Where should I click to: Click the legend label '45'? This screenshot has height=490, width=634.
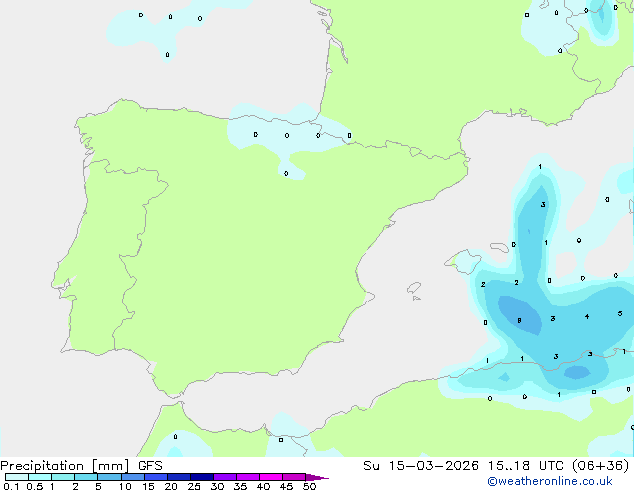(x=286, y=486)
